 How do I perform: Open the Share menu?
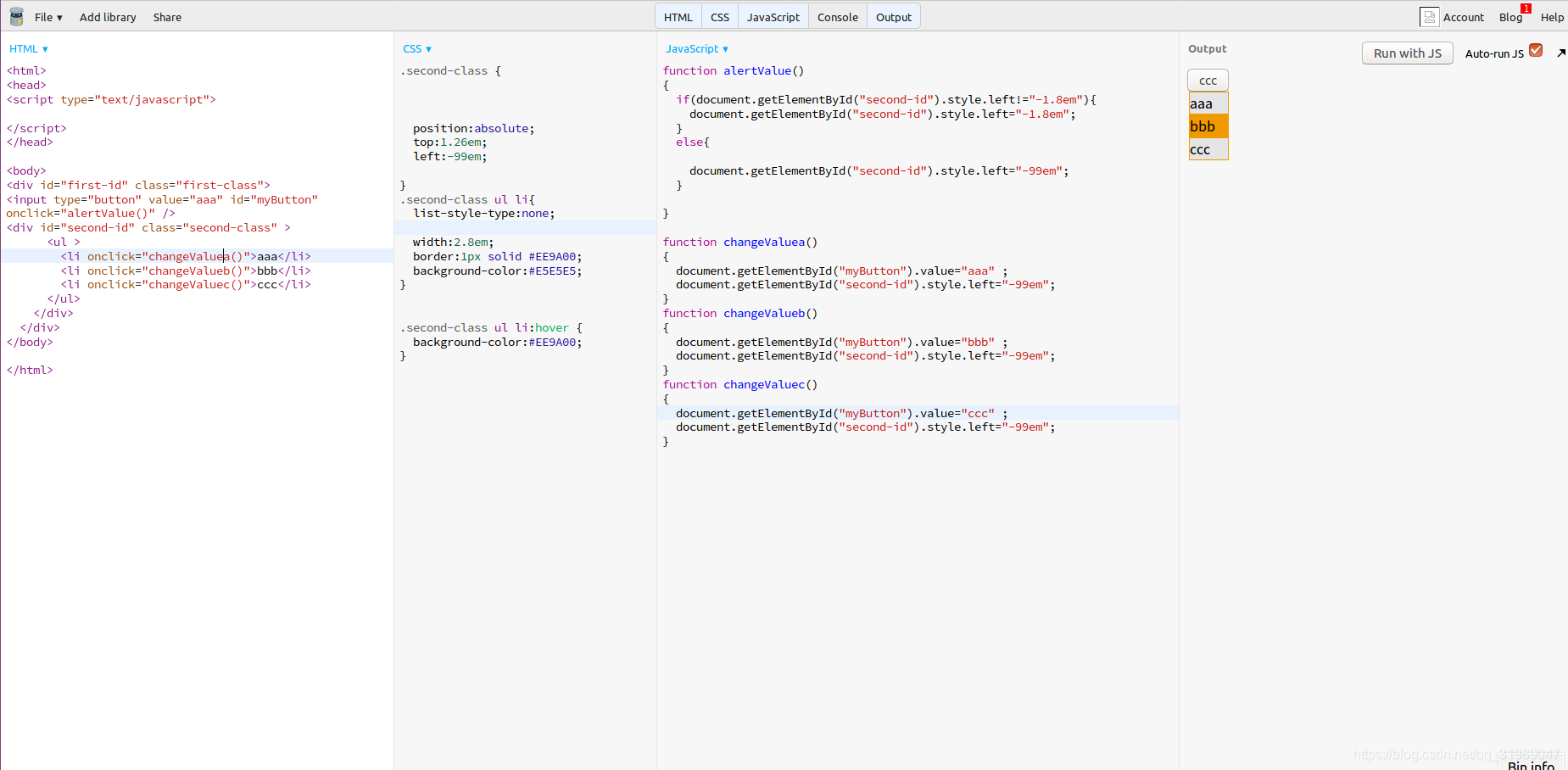[167, 17]
